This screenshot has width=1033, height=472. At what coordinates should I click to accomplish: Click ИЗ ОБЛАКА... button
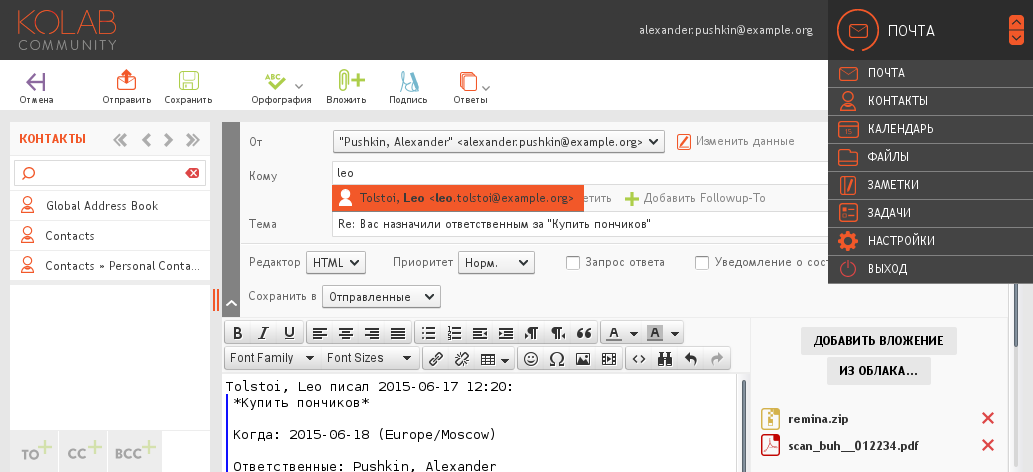point(878,370)
